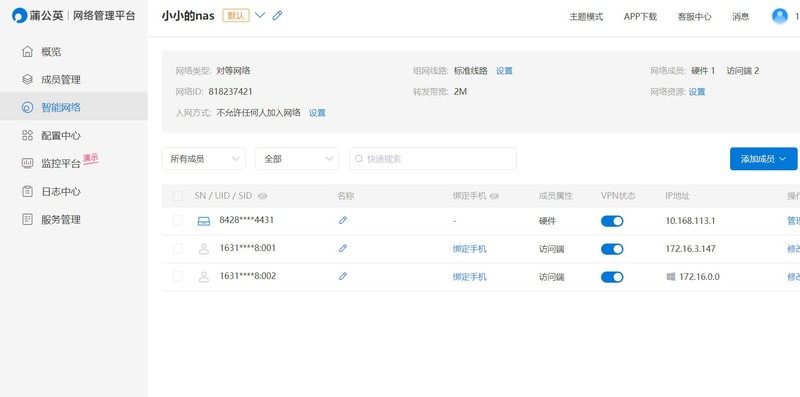800x397 pixels.
Task: Click the 演示 tag on 监控平台
Action: click(90, 158)
